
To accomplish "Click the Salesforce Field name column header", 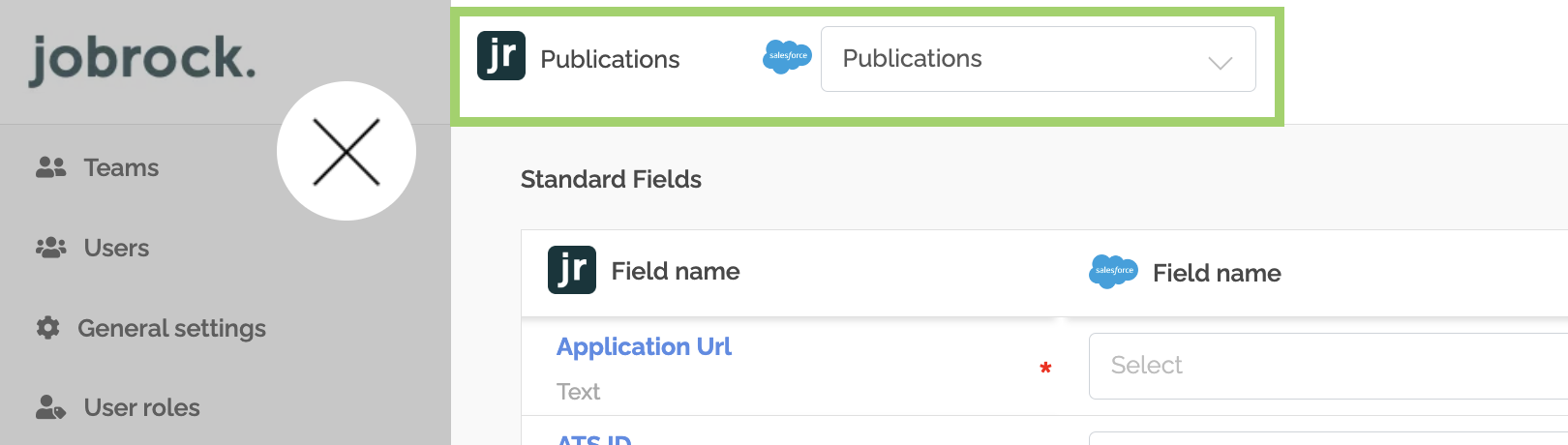I will [1217, 273].
